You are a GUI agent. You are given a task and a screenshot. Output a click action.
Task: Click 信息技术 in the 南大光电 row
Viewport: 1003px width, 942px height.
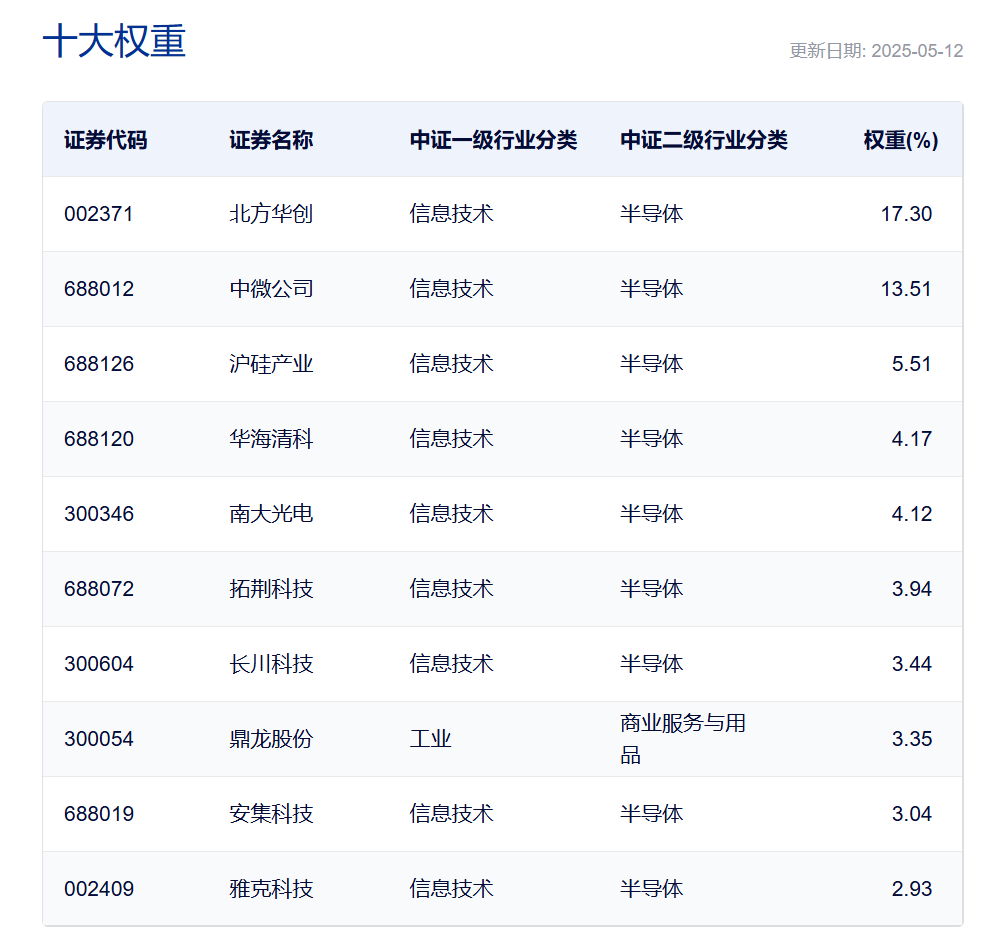point(452,514)
